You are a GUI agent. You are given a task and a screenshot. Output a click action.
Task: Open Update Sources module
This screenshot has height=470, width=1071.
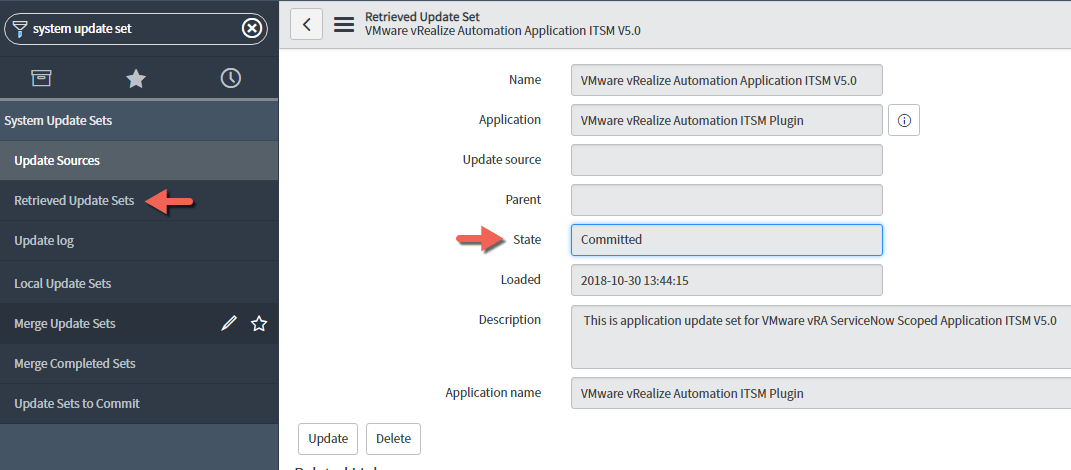coord(57,161)
